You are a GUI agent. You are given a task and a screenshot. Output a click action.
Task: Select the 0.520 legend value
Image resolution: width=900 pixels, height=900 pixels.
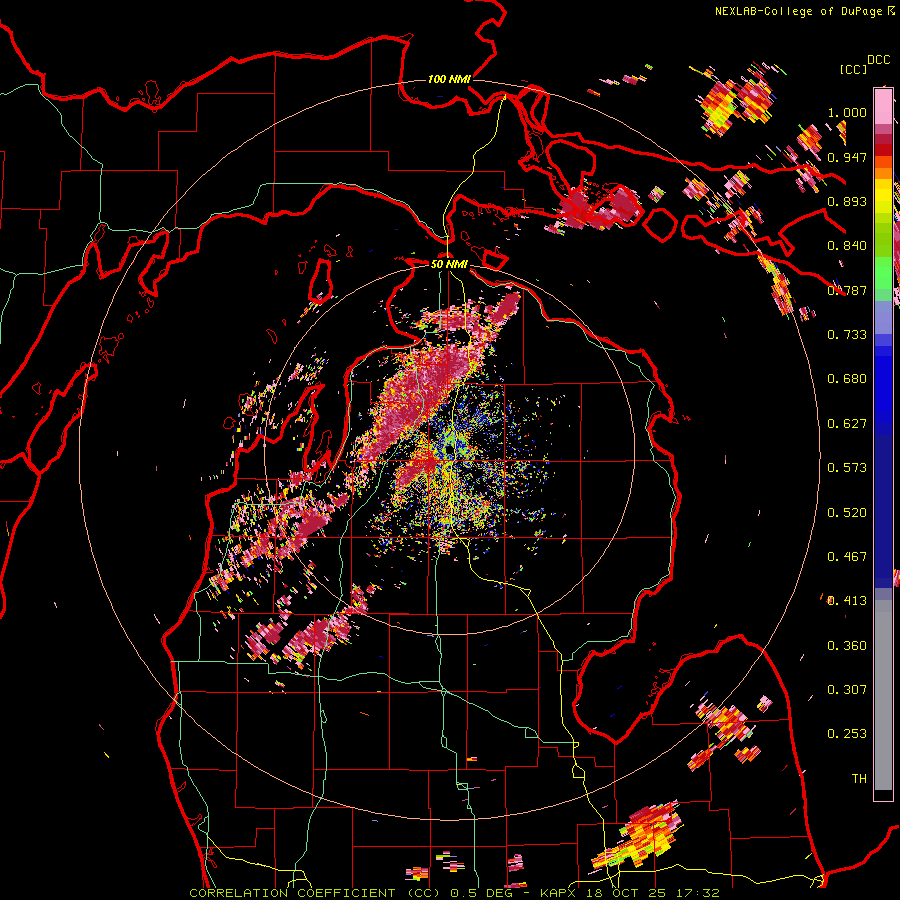pyautogui.click(x=847, y=513)
